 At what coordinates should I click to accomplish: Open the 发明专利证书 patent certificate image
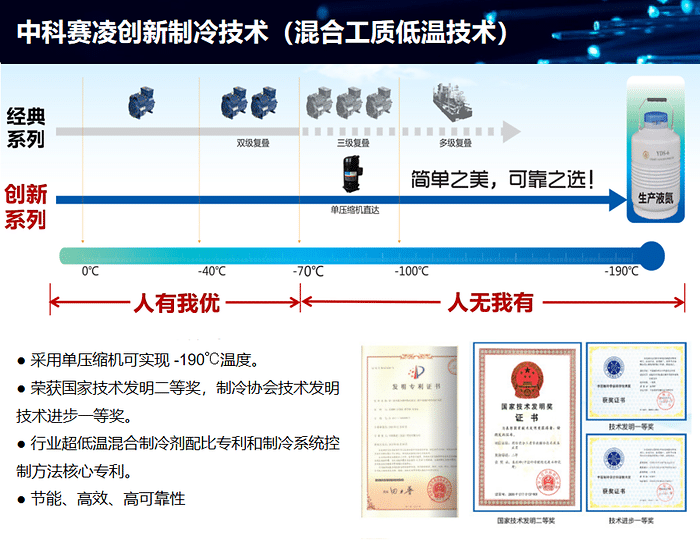pos(409,432)
